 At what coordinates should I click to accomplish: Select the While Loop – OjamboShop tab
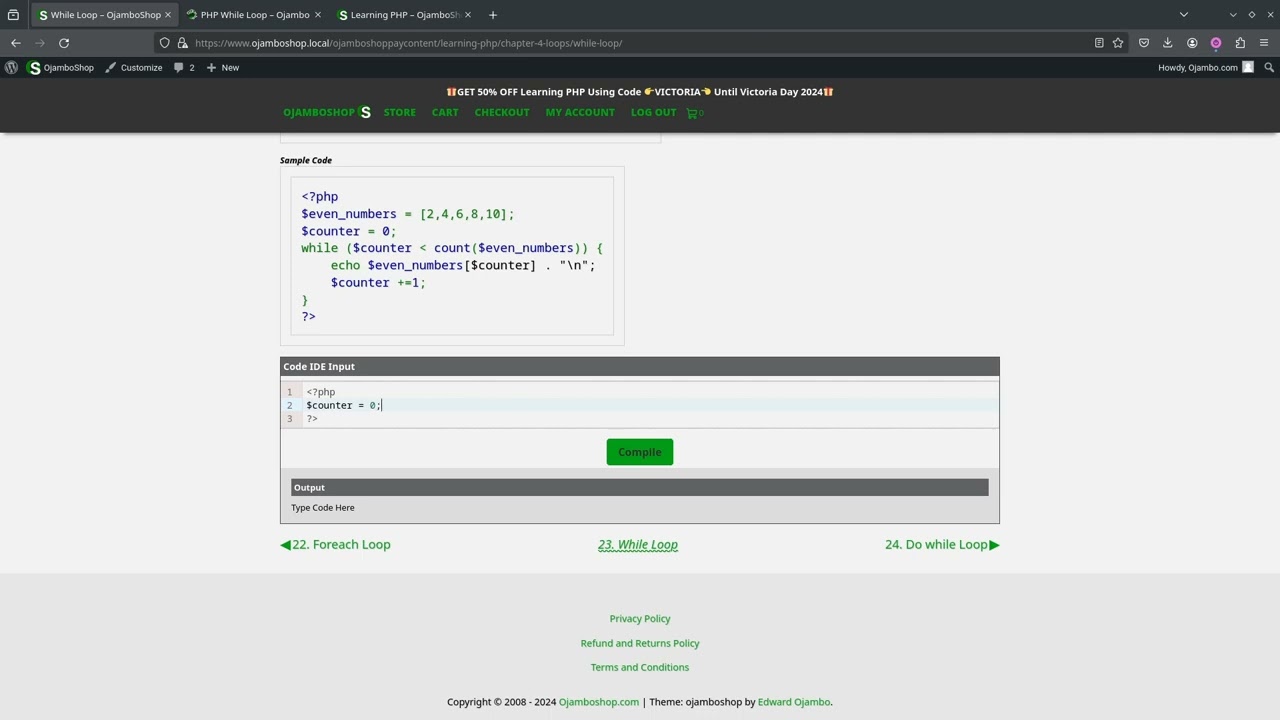point(105,15)
